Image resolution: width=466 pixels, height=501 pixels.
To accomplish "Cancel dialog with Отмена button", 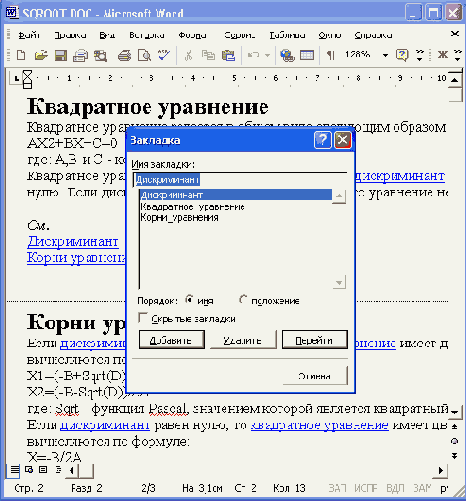I will point(315,376).
